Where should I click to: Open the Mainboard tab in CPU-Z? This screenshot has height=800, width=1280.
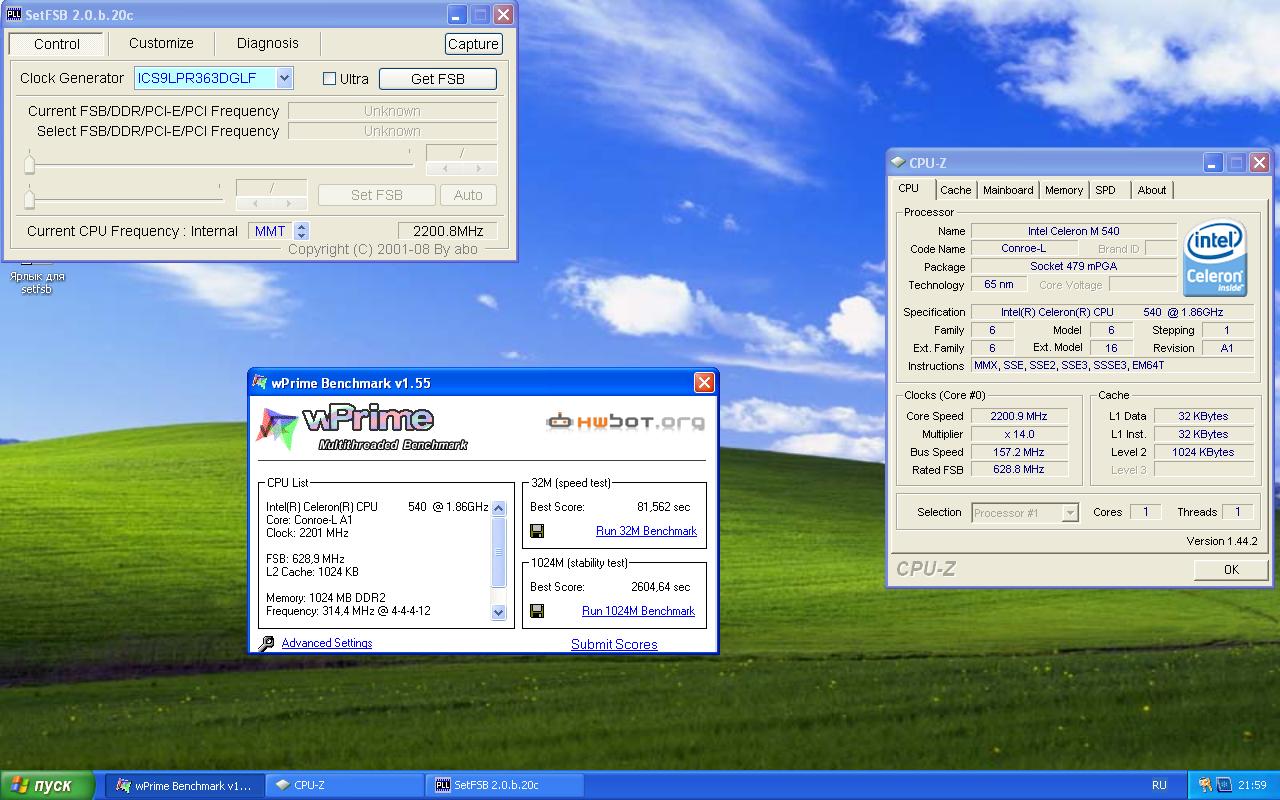[x=1008, y=190]
